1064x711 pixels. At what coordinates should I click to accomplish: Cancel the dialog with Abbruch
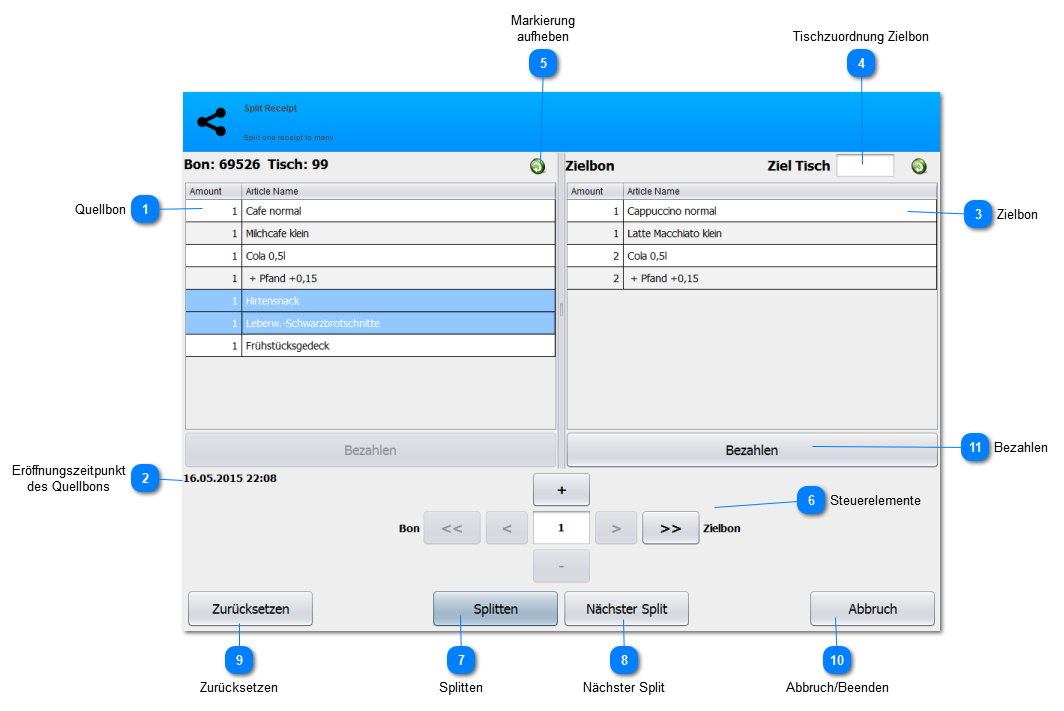(x=872, y=609)
